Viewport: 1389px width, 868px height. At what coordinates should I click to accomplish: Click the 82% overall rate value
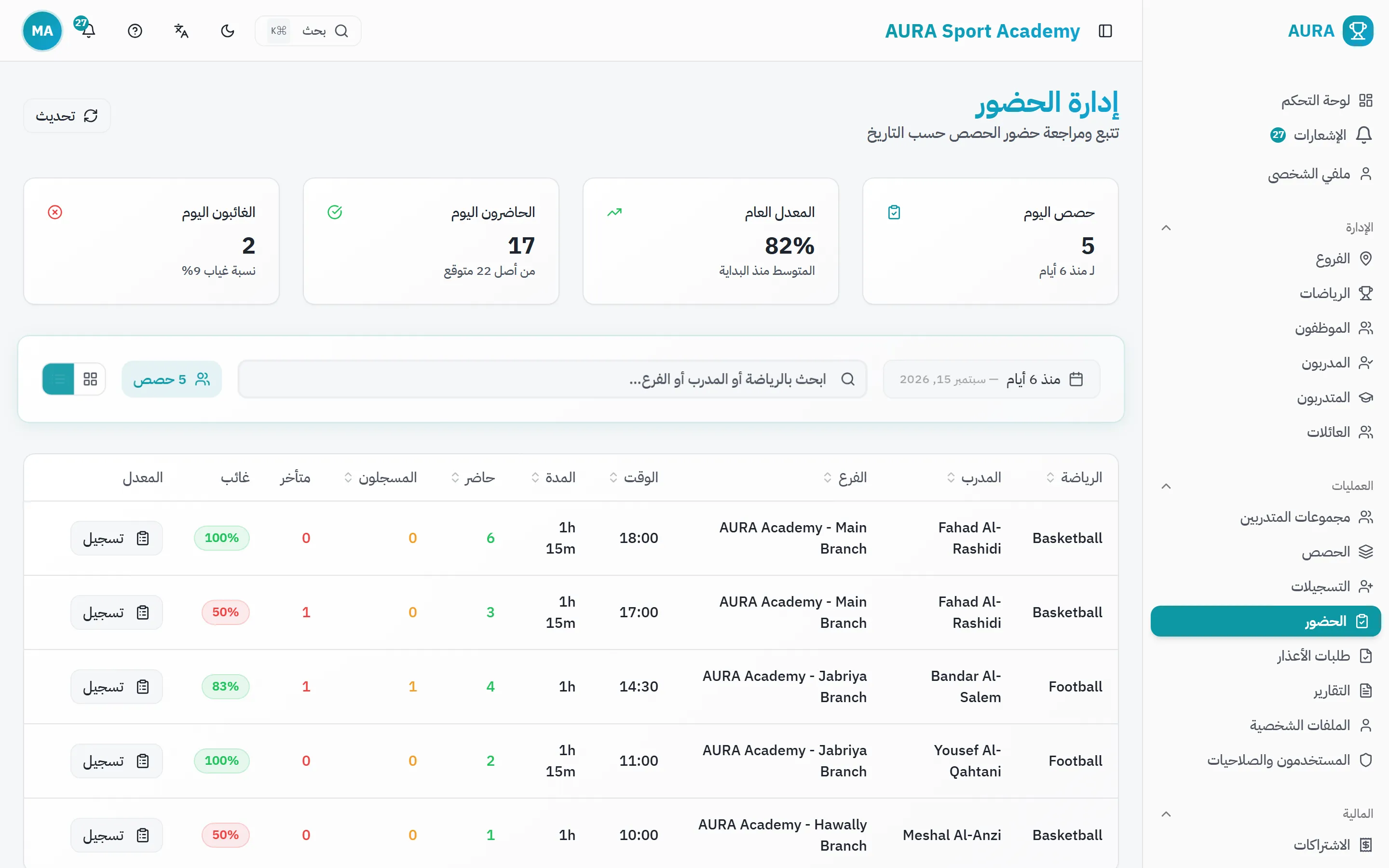[x=789, y=246]
